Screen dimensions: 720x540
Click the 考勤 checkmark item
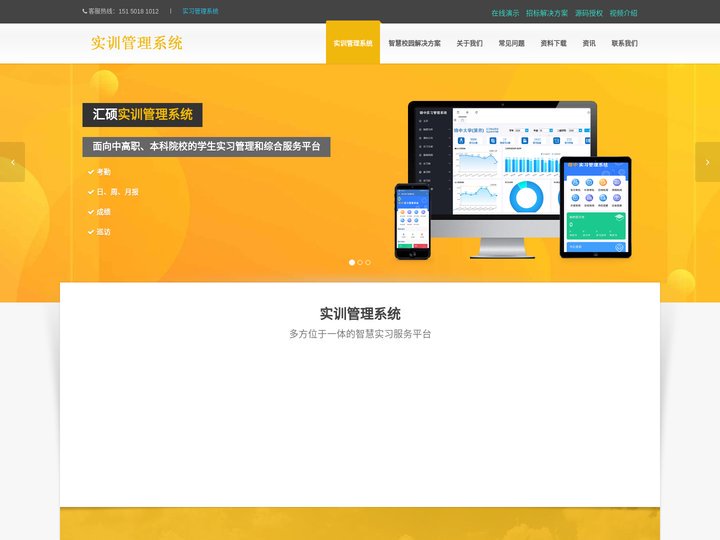pyautogui.click(x=99, y=172)
